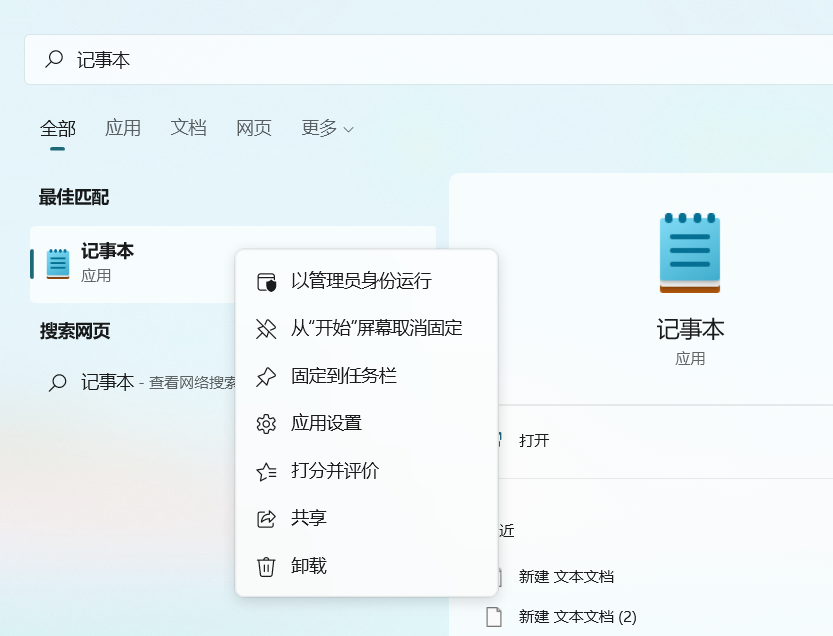The width and height of the screenshot is (833, 636).
Task: Choose 打分并评价 menu entry
Action: [367, 471]
